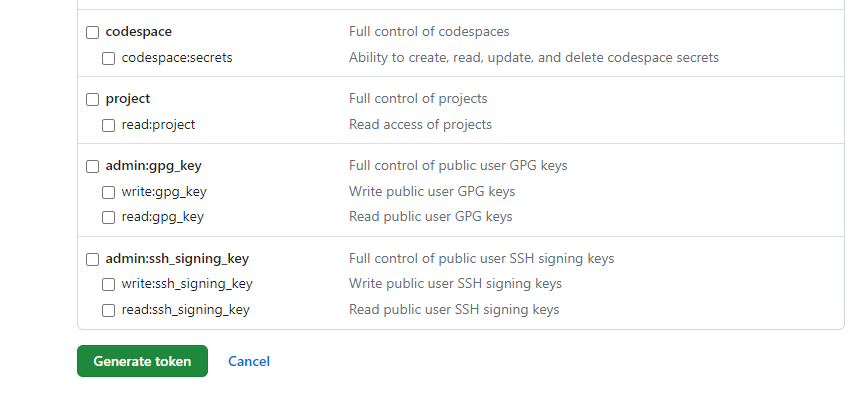Click the write:gpg_key label text

164,192
